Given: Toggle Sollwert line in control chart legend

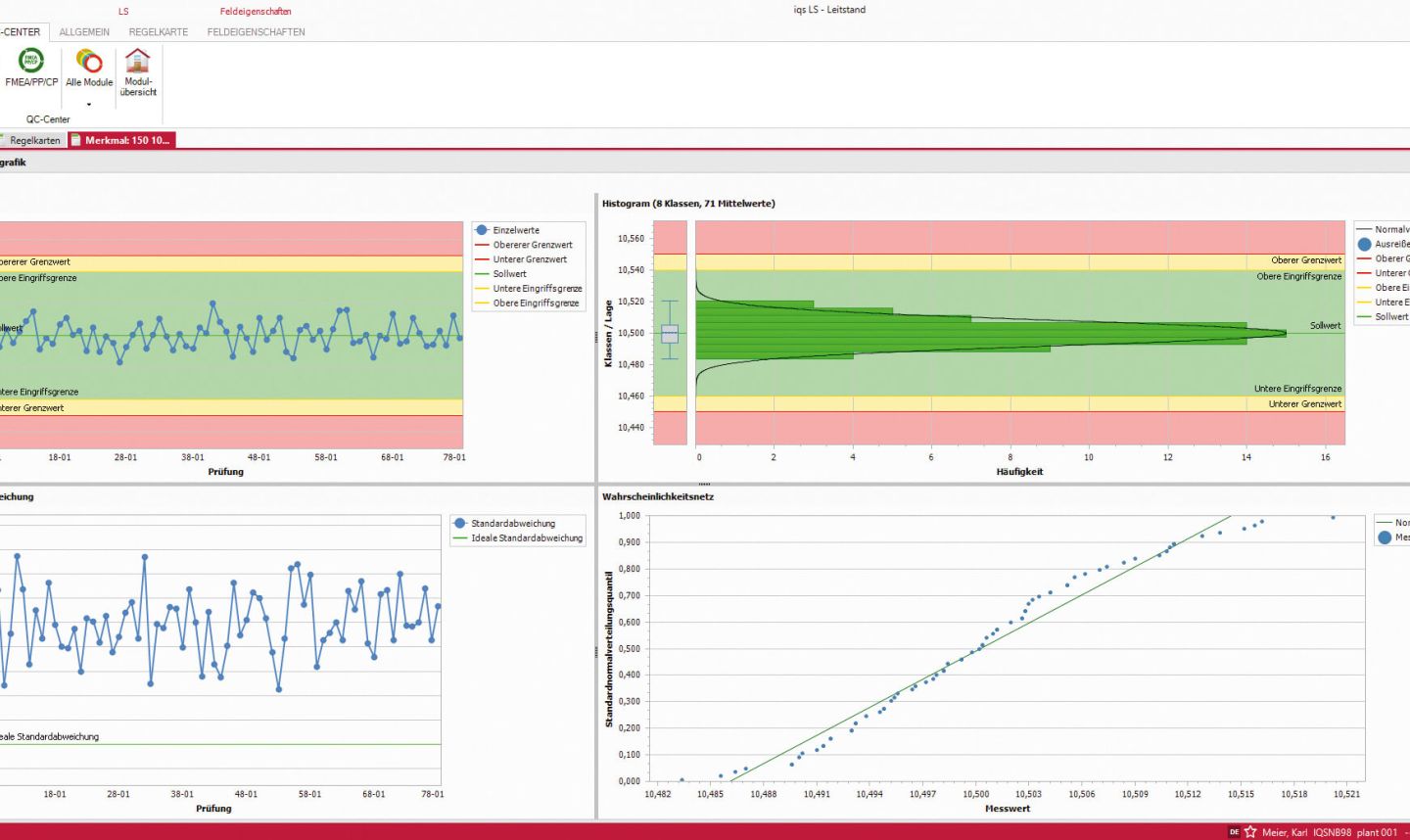Looking at the screenshot, I should click(509, 274).
